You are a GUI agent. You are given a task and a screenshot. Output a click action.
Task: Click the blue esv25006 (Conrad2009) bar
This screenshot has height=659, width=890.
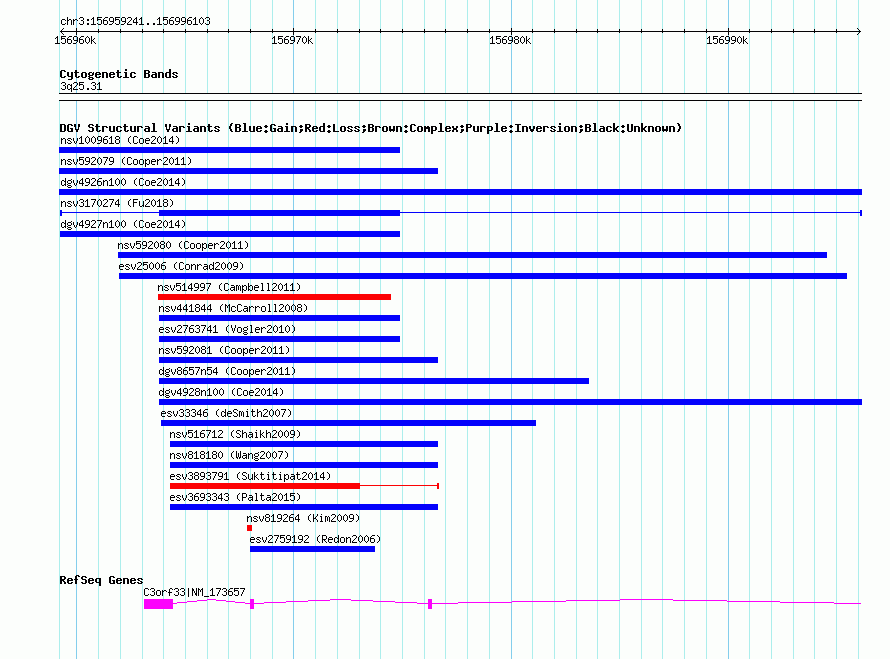(483, 276)
